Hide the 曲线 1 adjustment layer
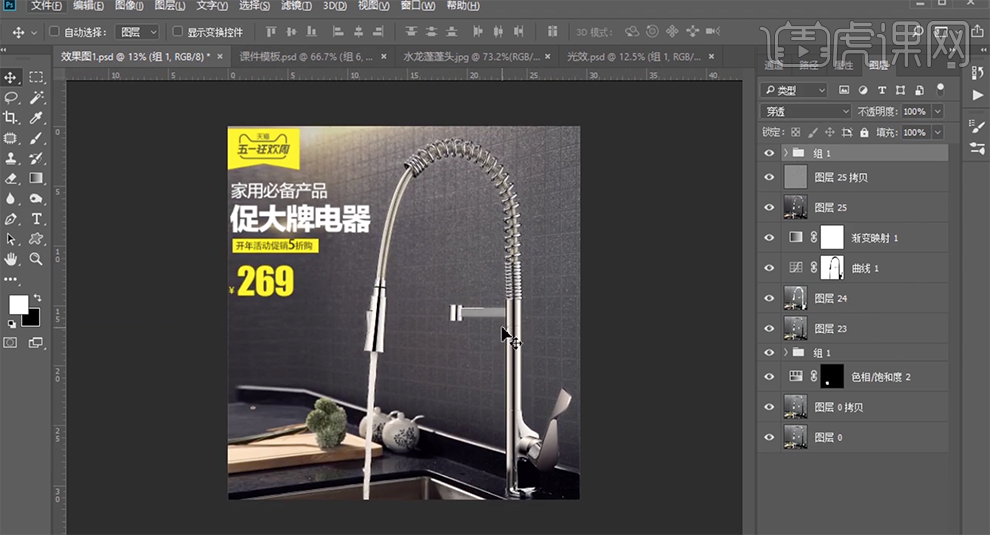990x535 pixels. [x=769, y=268]
